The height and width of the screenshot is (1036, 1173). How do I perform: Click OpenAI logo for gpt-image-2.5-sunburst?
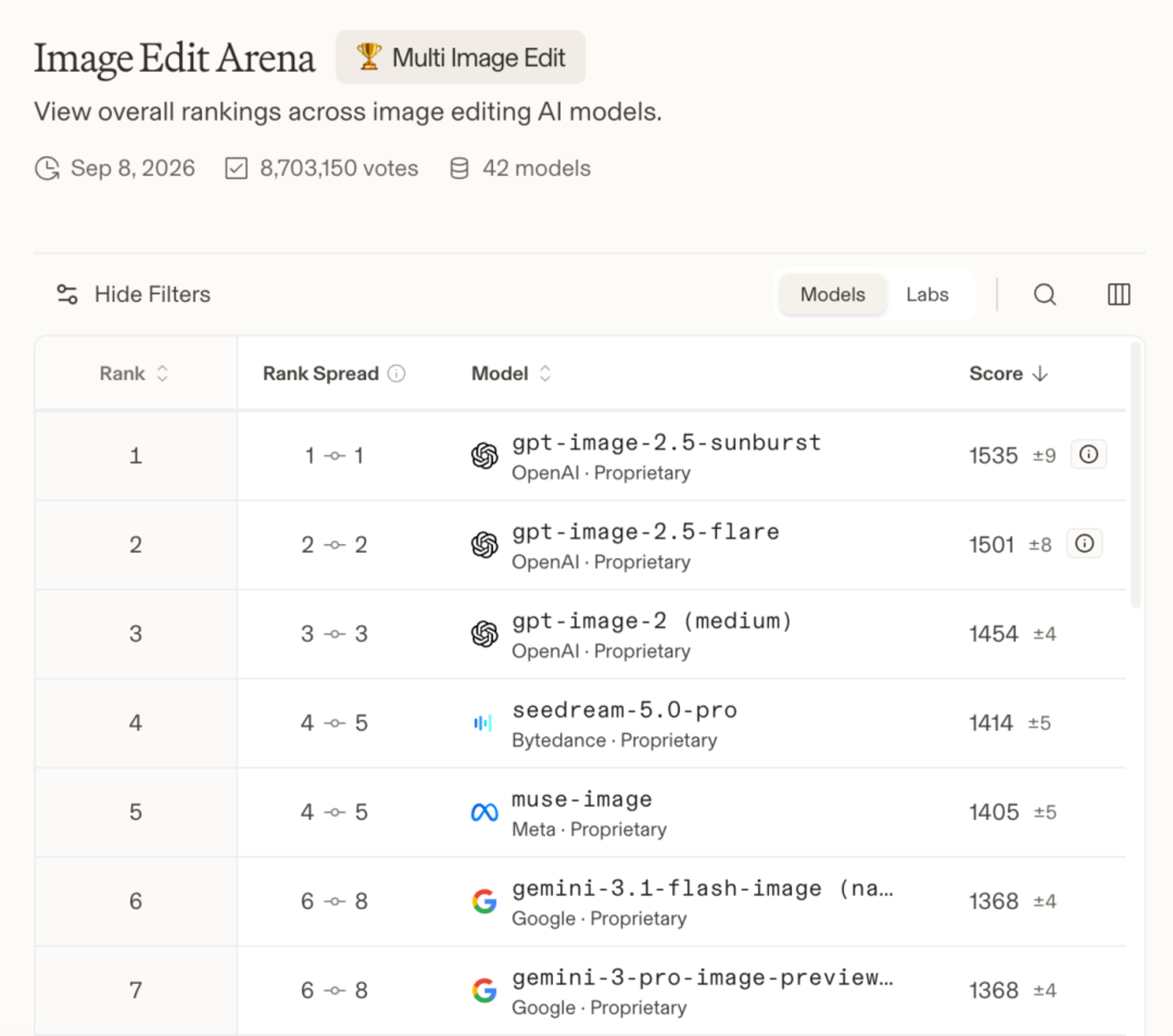(x=485, y=456)
